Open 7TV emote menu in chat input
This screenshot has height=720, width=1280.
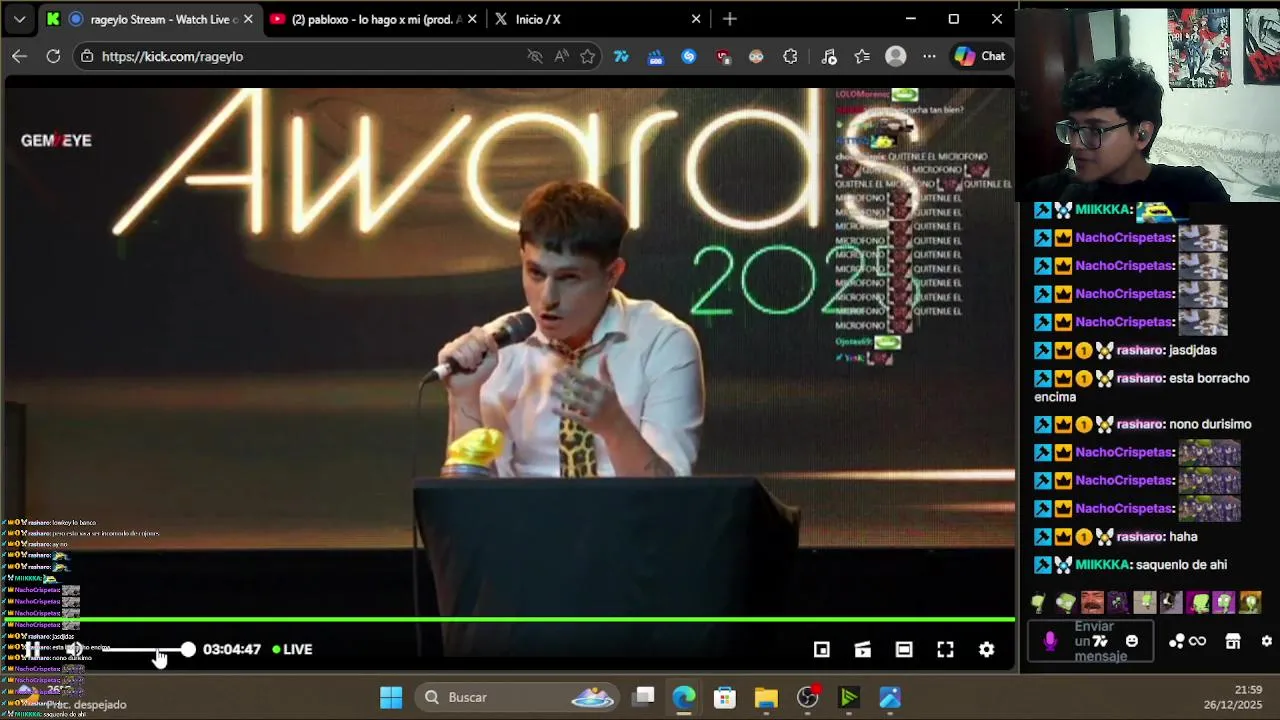pyautogui.click(x=1100, y=641)
